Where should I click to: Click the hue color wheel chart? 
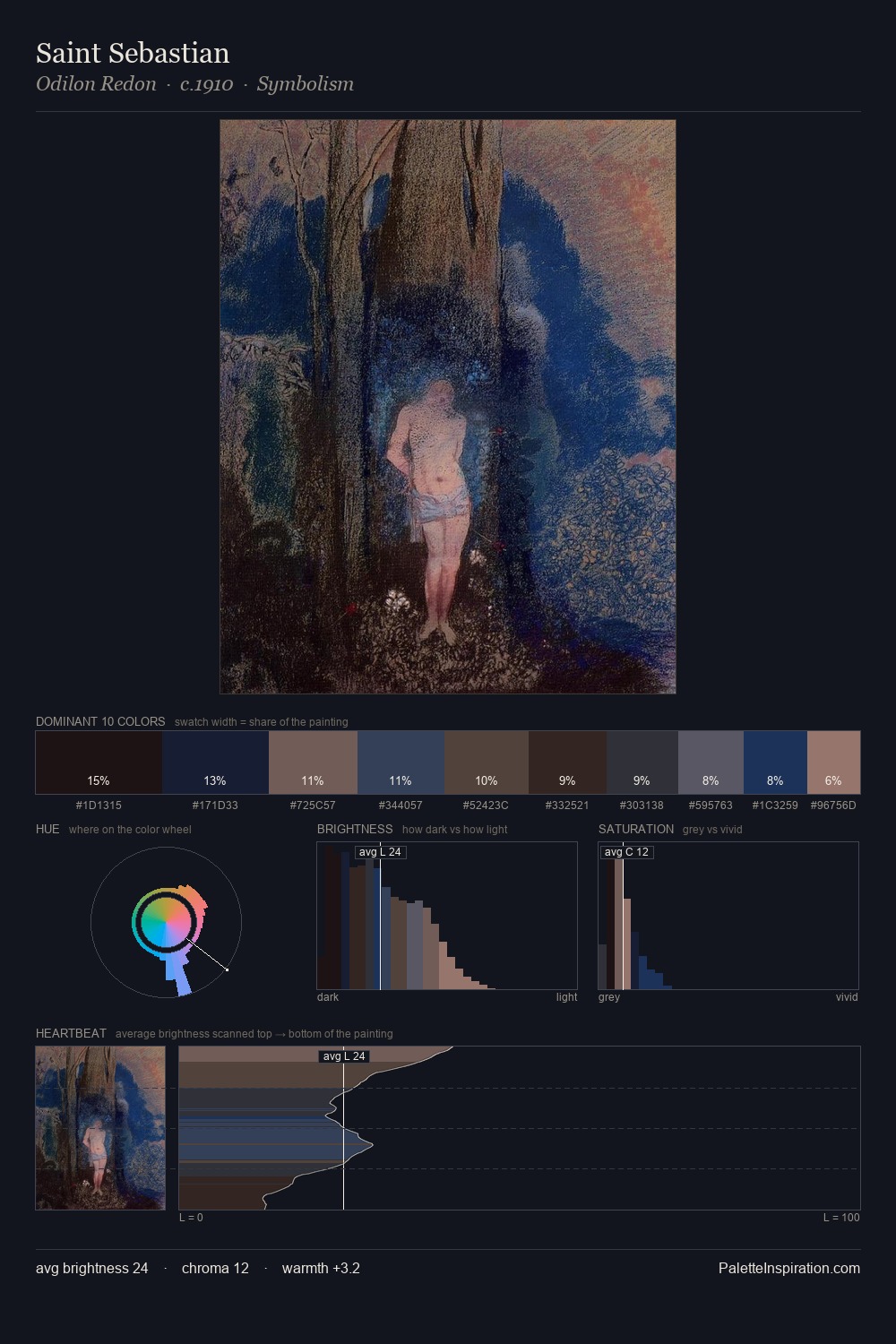(166, 922)
